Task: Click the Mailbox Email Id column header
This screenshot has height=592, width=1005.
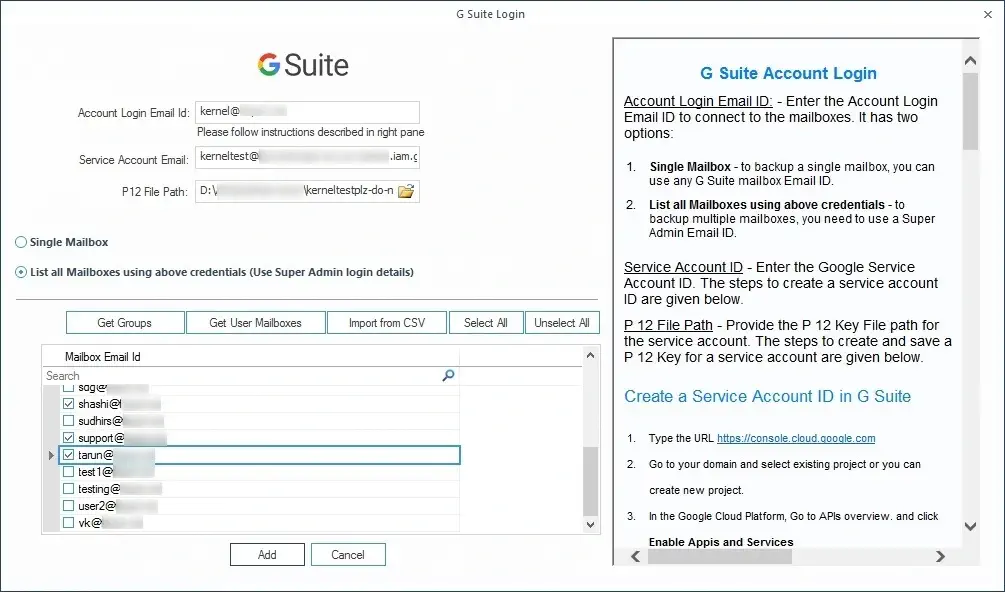Action: click(x=251, y=357)
